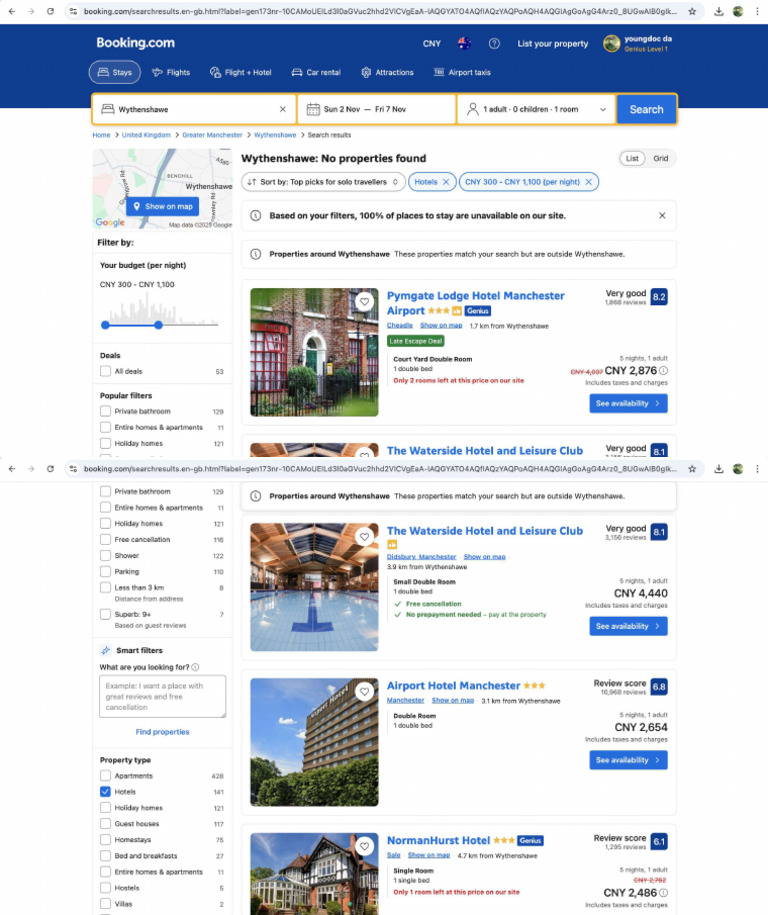Tick the Guest houses property type
The width and height of the screenshot is (768, 915).
click(105, 824)
